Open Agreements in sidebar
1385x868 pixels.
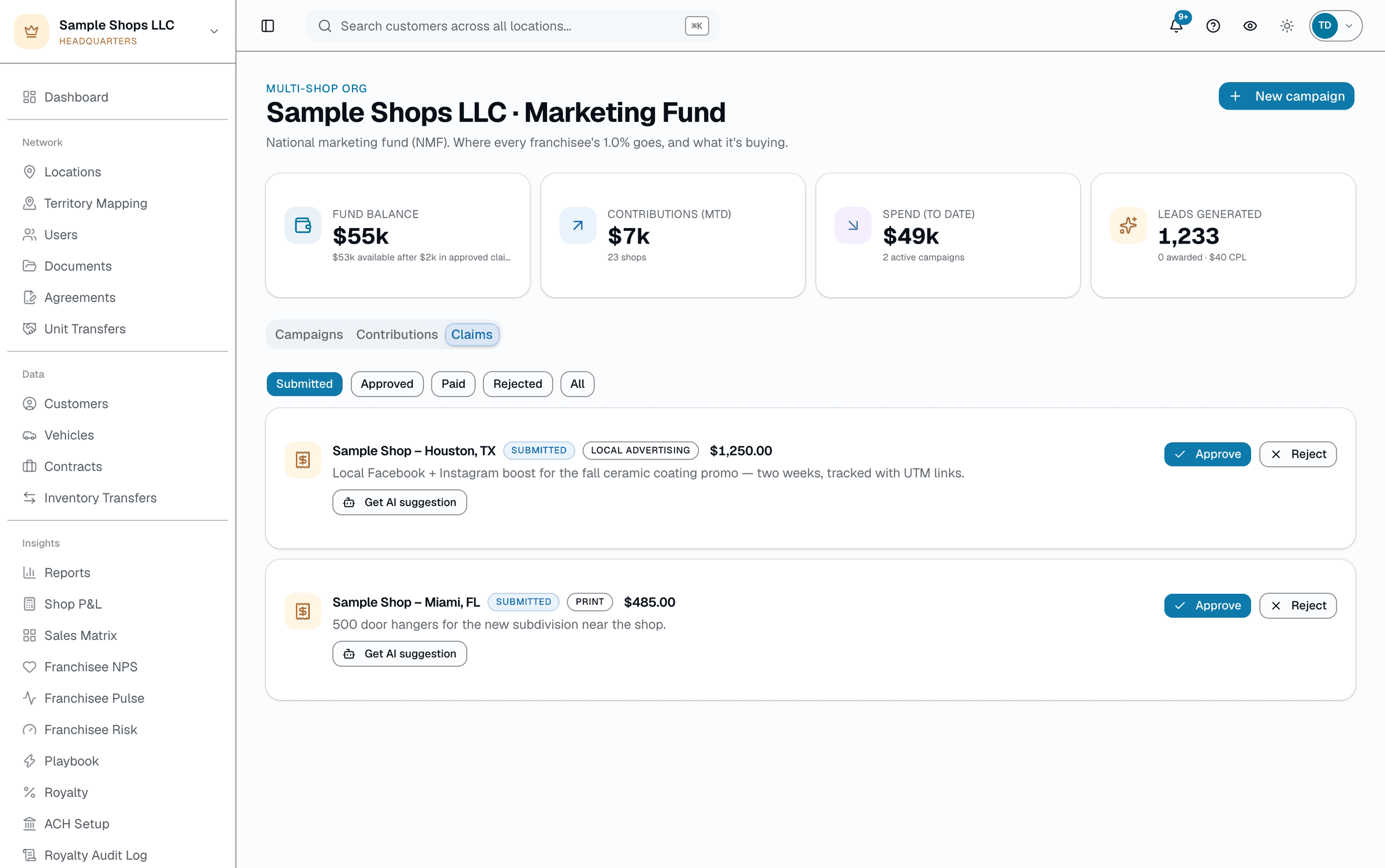118,297
